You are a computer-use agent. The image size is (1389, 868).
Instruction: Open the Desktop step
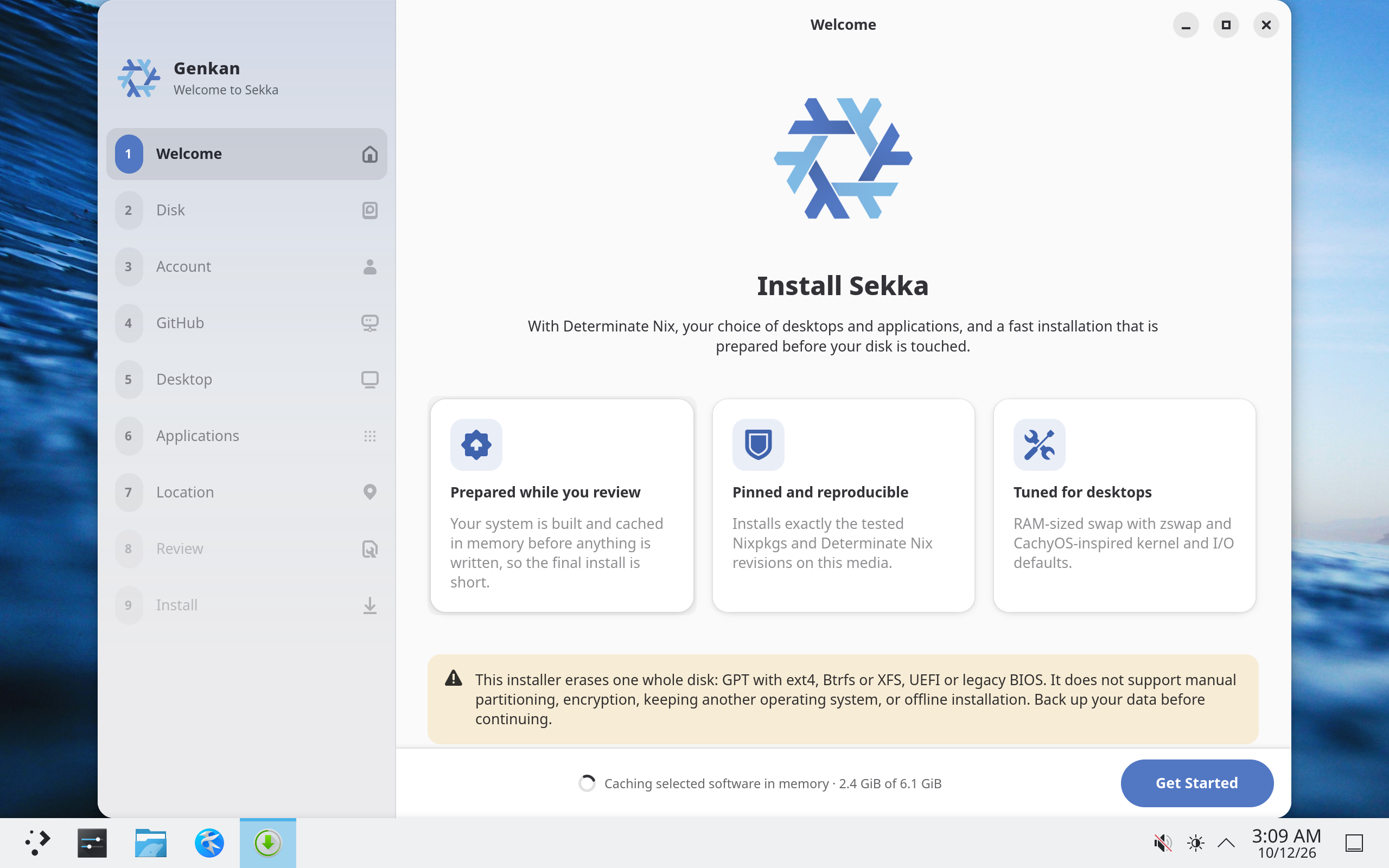pyautogui.click(x=246, y=379)
